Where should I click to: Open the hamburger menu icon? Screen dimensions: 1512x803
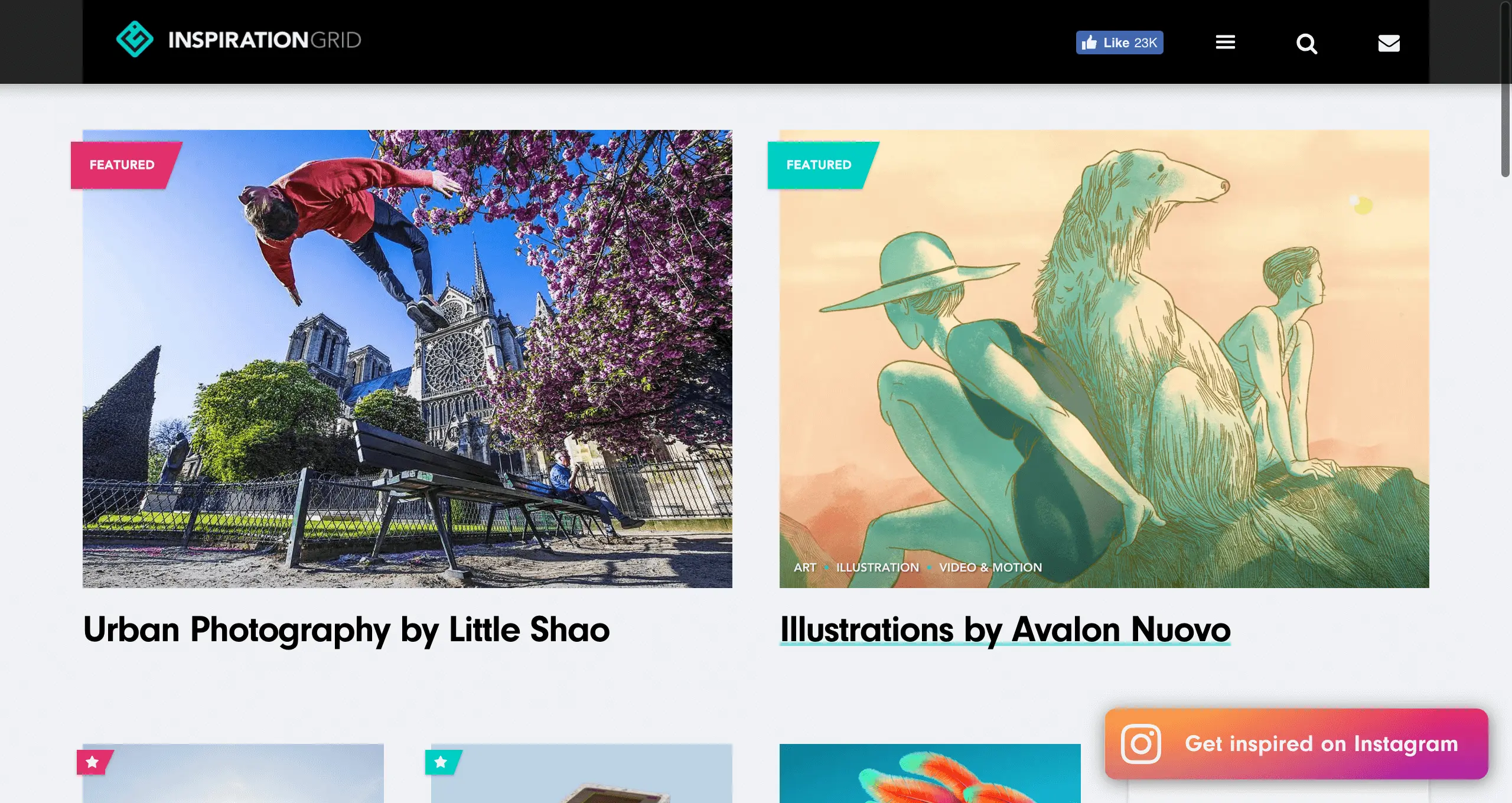[1226, 42]
